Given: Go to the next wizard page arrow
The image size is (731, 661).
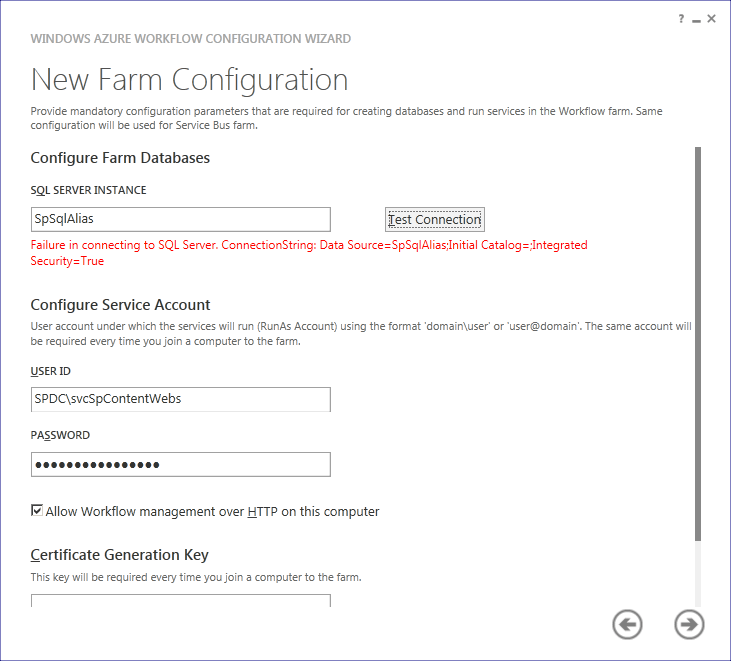Looking at the screenshot, I should click(689, 624).
